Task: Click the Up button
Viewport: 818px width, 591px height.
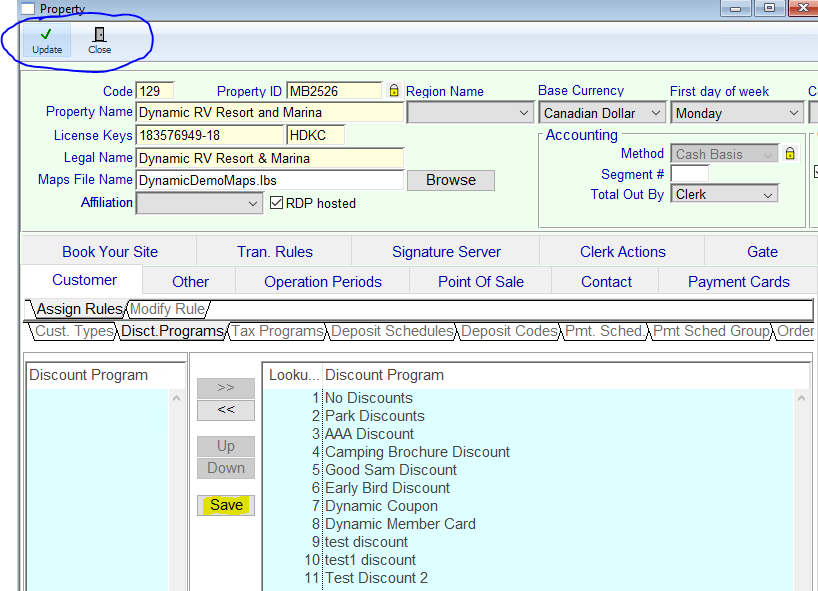Action: click(226, 446)
